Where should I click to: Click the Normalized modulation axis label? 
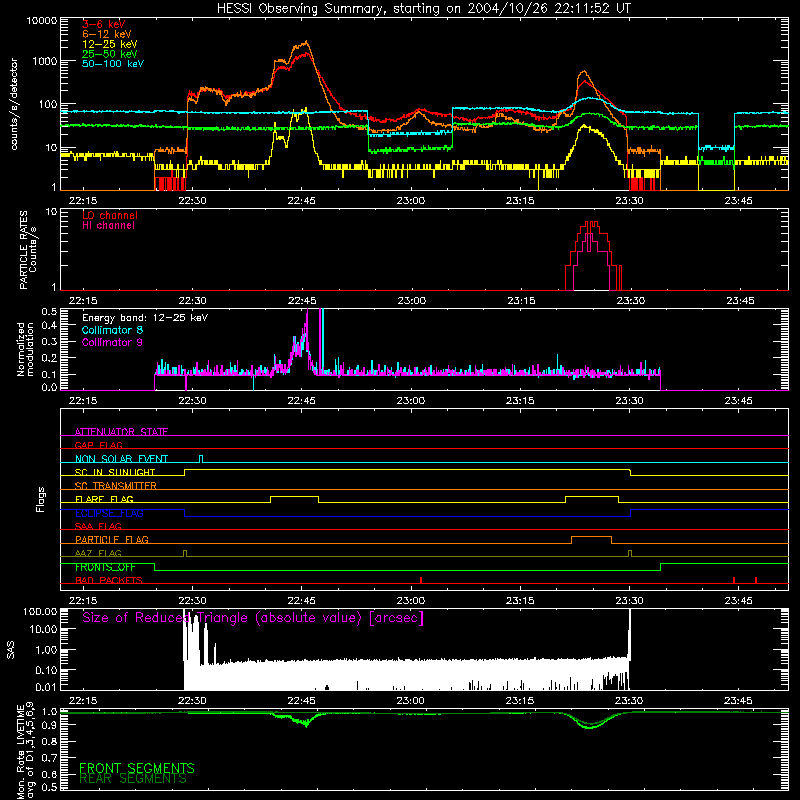tap(26, 349)
